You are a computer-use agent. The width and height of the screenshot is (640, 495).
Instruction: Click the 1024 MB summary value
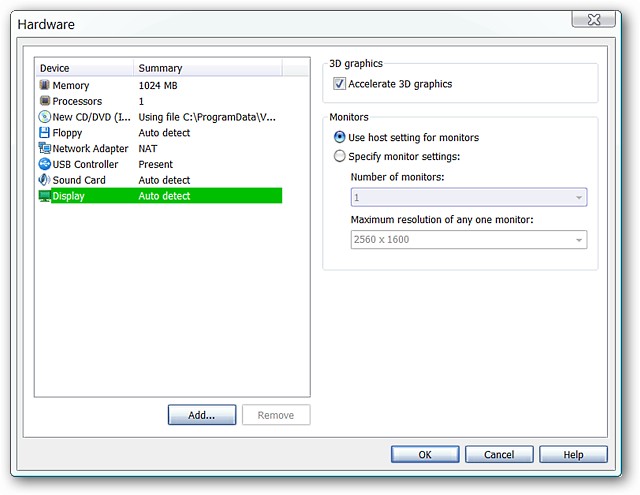click(x=158, y=85)
